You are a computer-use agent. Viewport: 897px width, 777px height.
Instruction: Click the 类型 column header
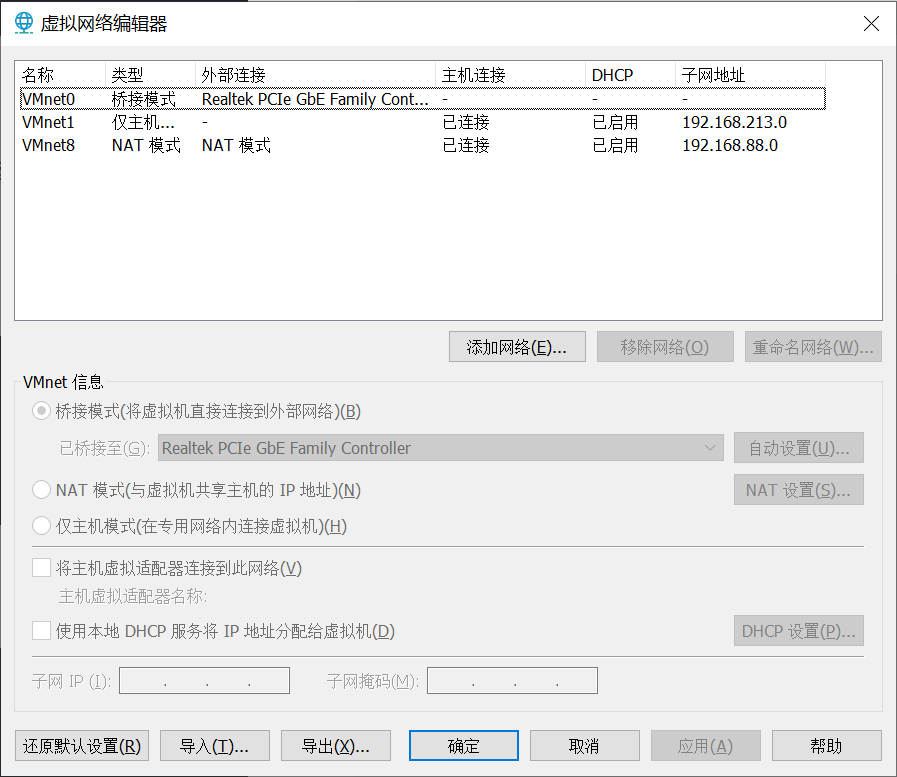[x=150, y=75]
